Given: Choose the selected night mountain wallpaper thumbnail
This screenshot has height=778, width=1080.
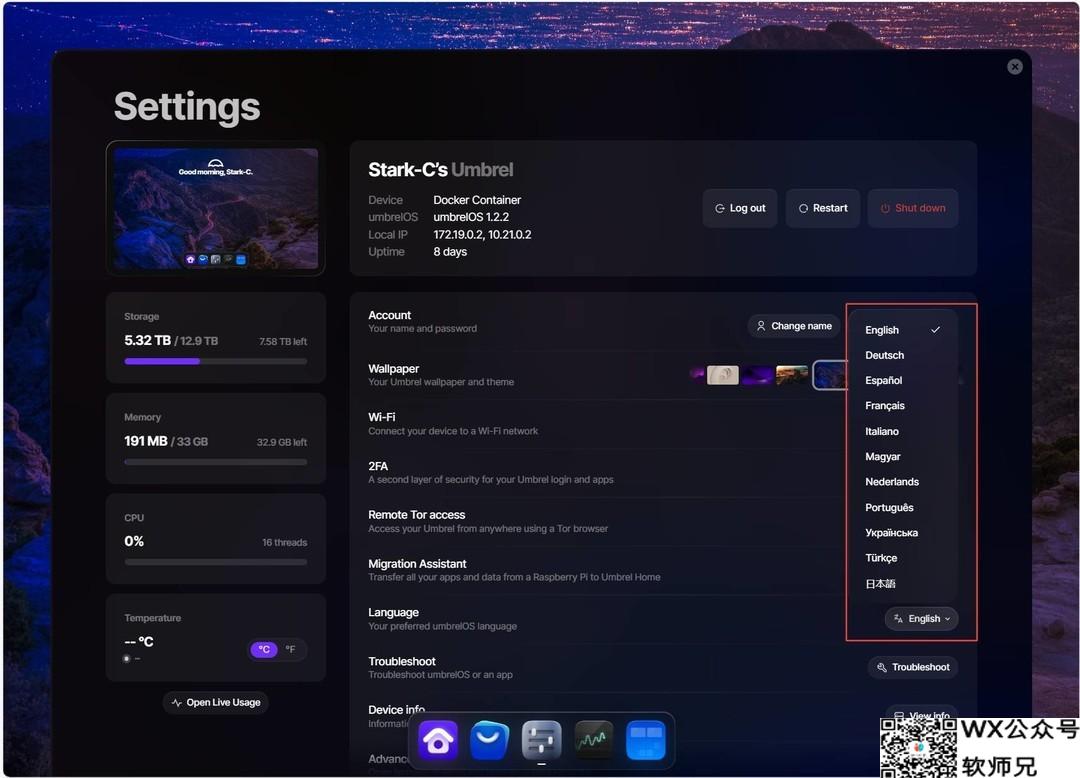Looking at the screenshot, I should [x=830, y=375].
